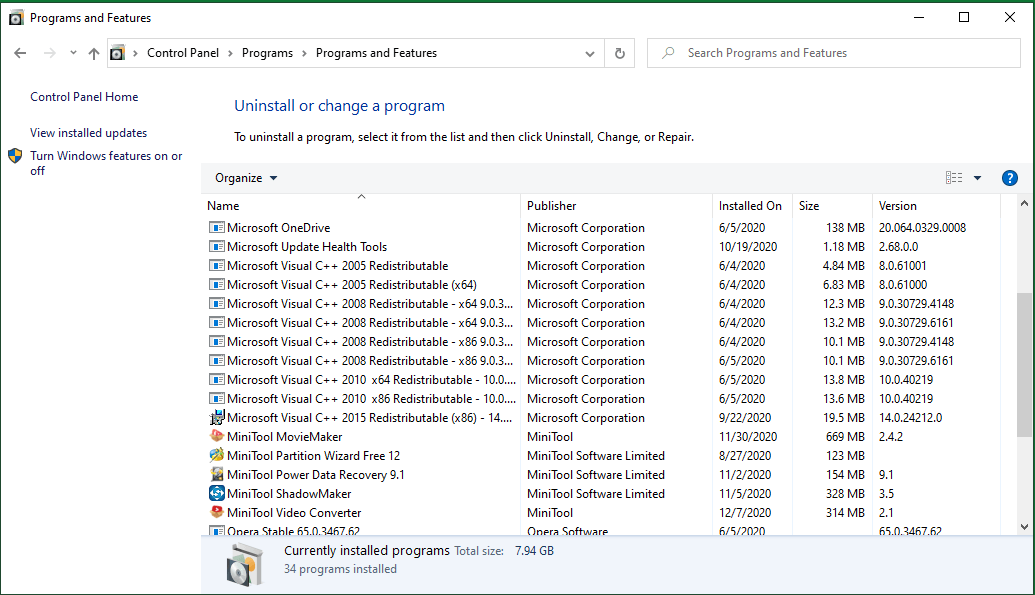Open the Help question mark icon
The width and height of the screenshot is (1035, 595).
point(1009,178)
